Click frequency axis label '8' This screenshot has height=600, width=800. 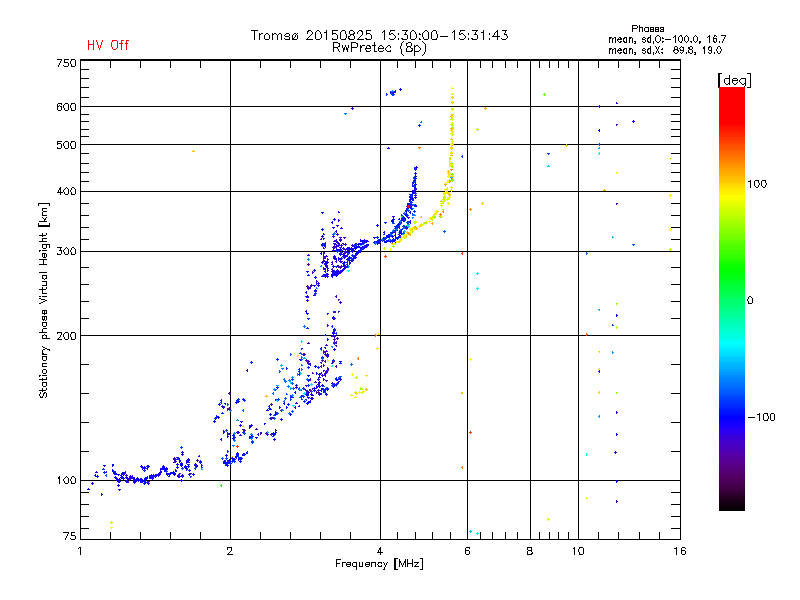[x=530, y=551]
